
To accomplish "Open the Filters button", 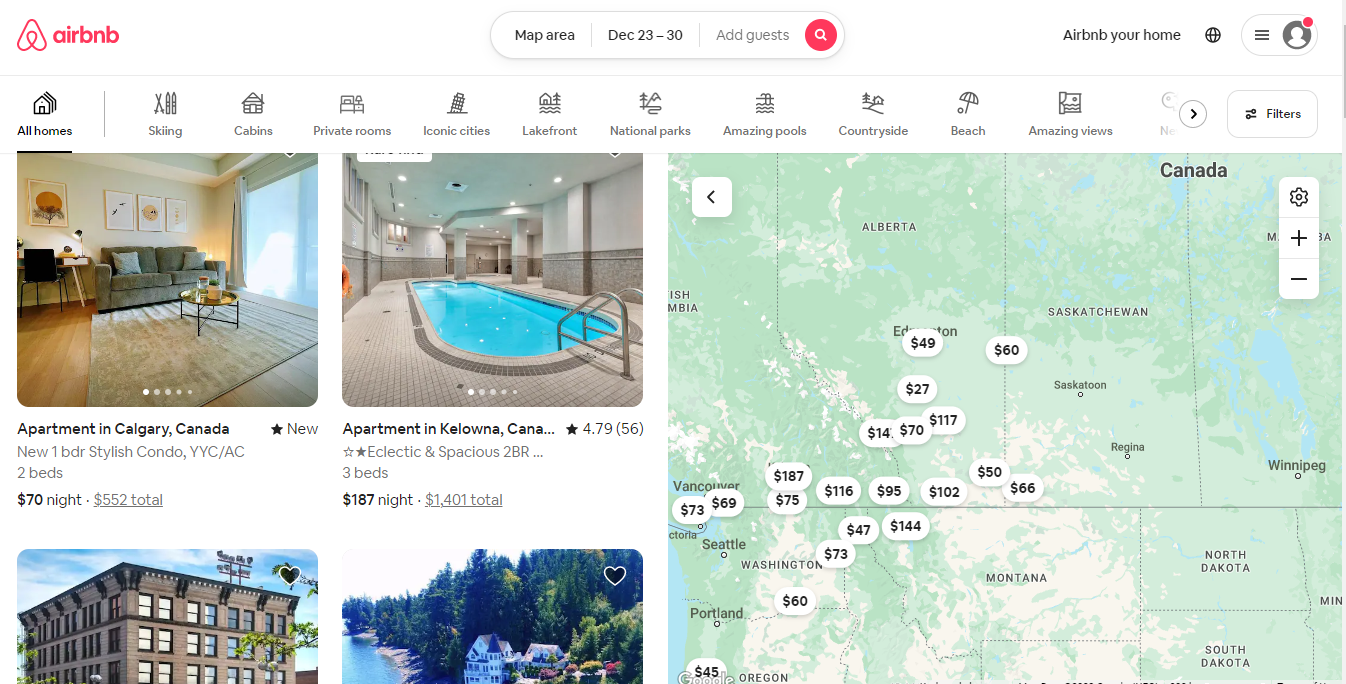I will 1272,114.
